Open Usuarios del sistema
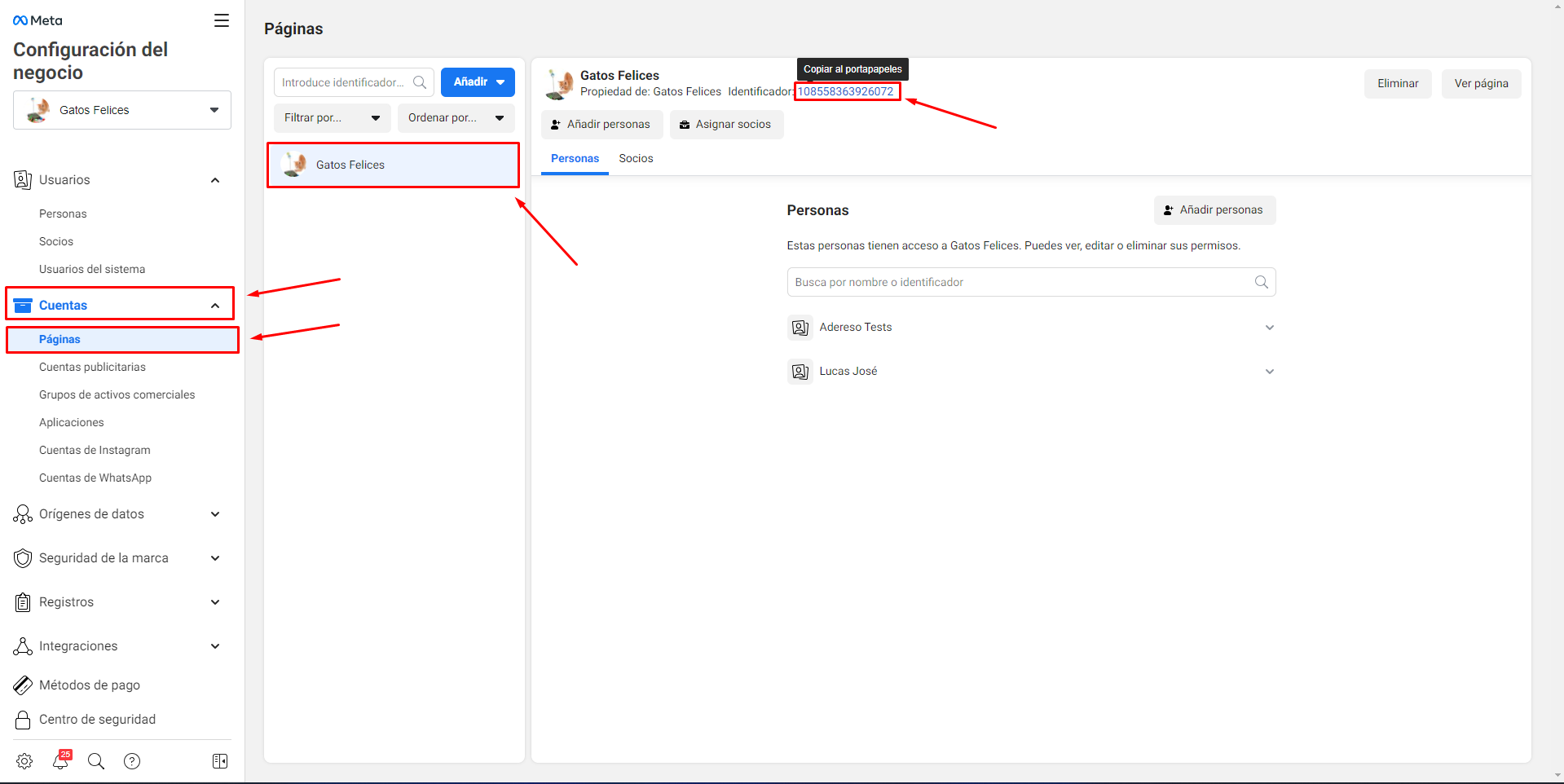1564x784 pixels. tap(92, 269)
